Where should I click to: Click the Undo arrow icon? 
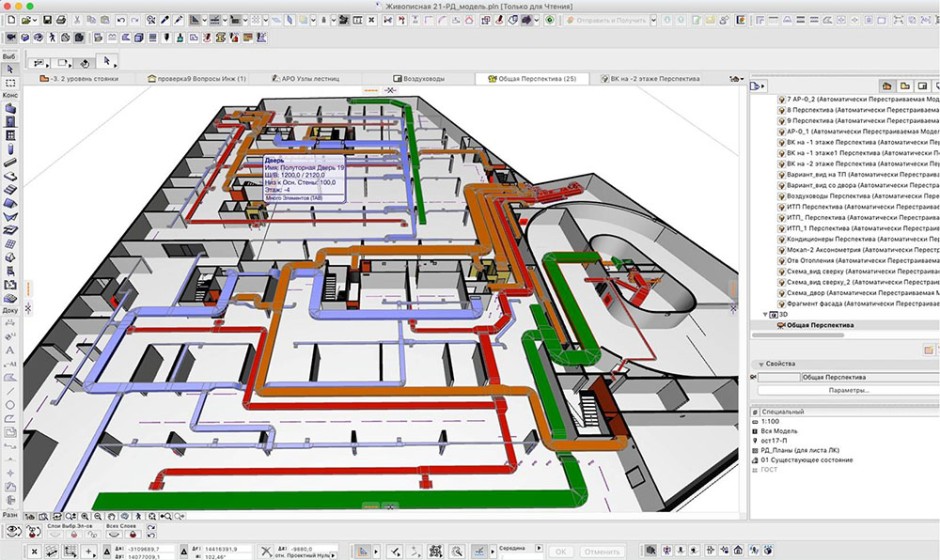coord(121,20)
